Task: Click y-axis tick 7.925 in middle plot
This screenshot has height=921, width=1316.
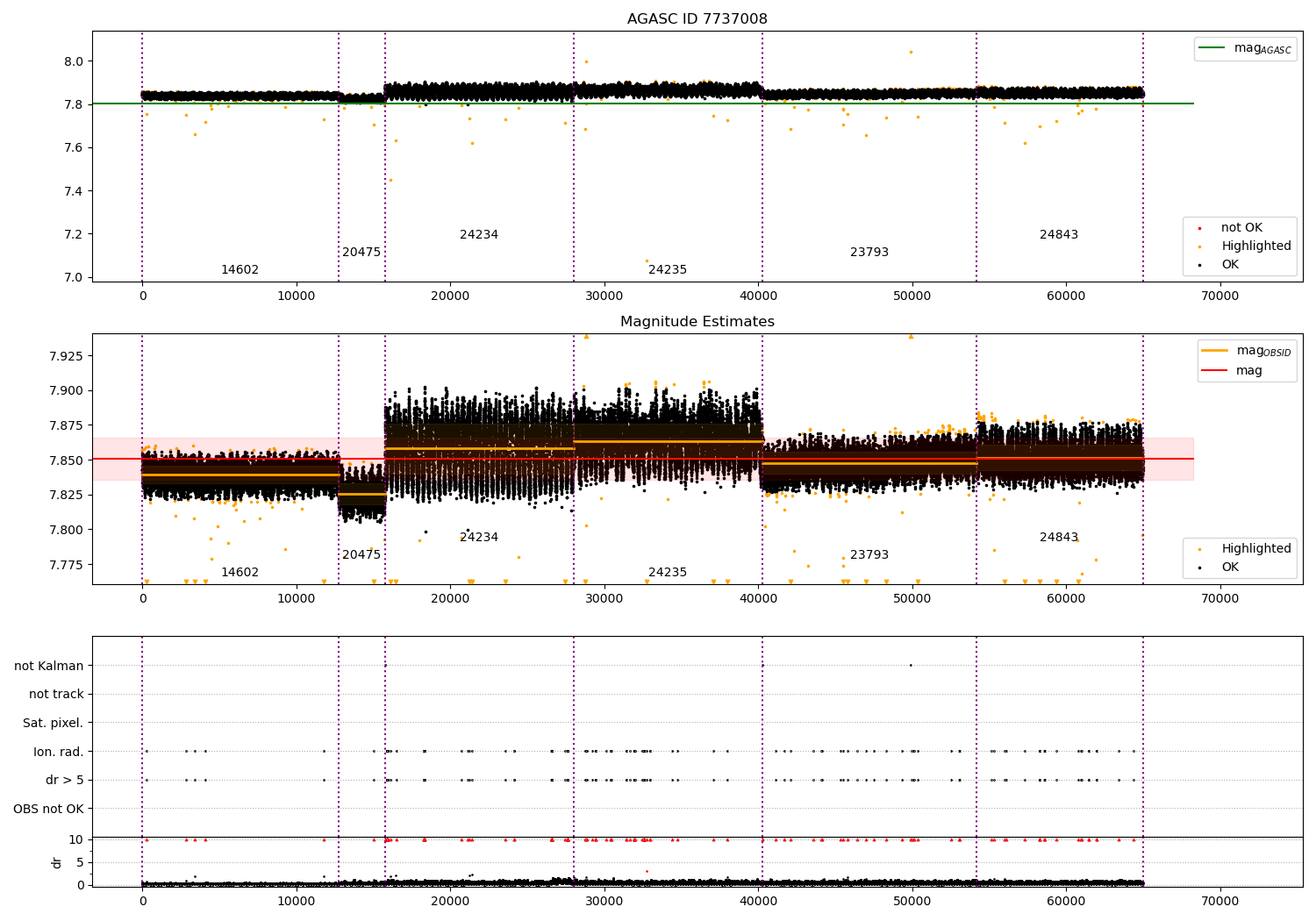Action: pos(66,356)
